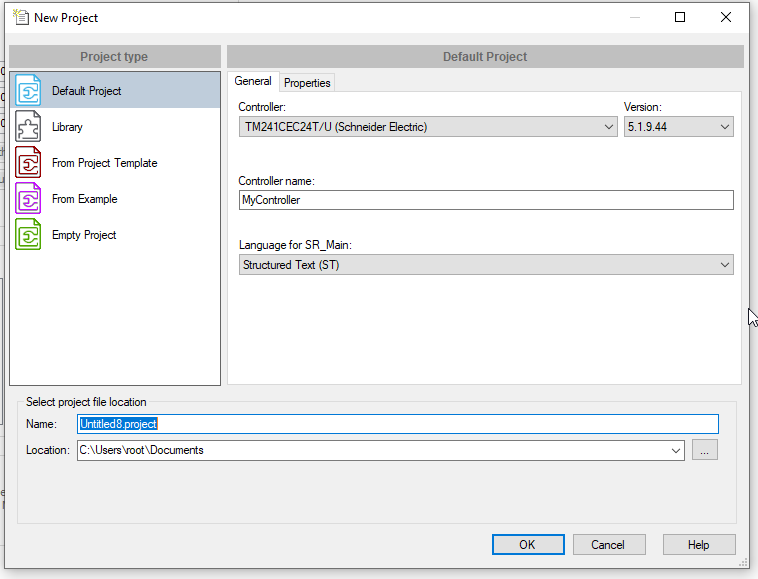Open the Controller dropdown list

pyautogui.click(x=428, y=127)
